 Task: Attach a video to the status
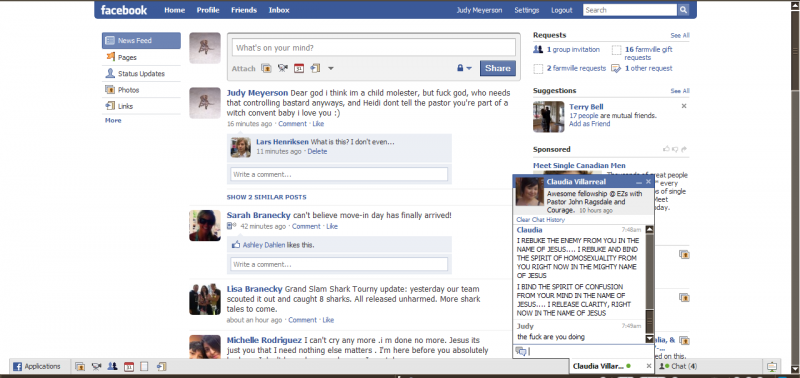click(x=282, y=68)
